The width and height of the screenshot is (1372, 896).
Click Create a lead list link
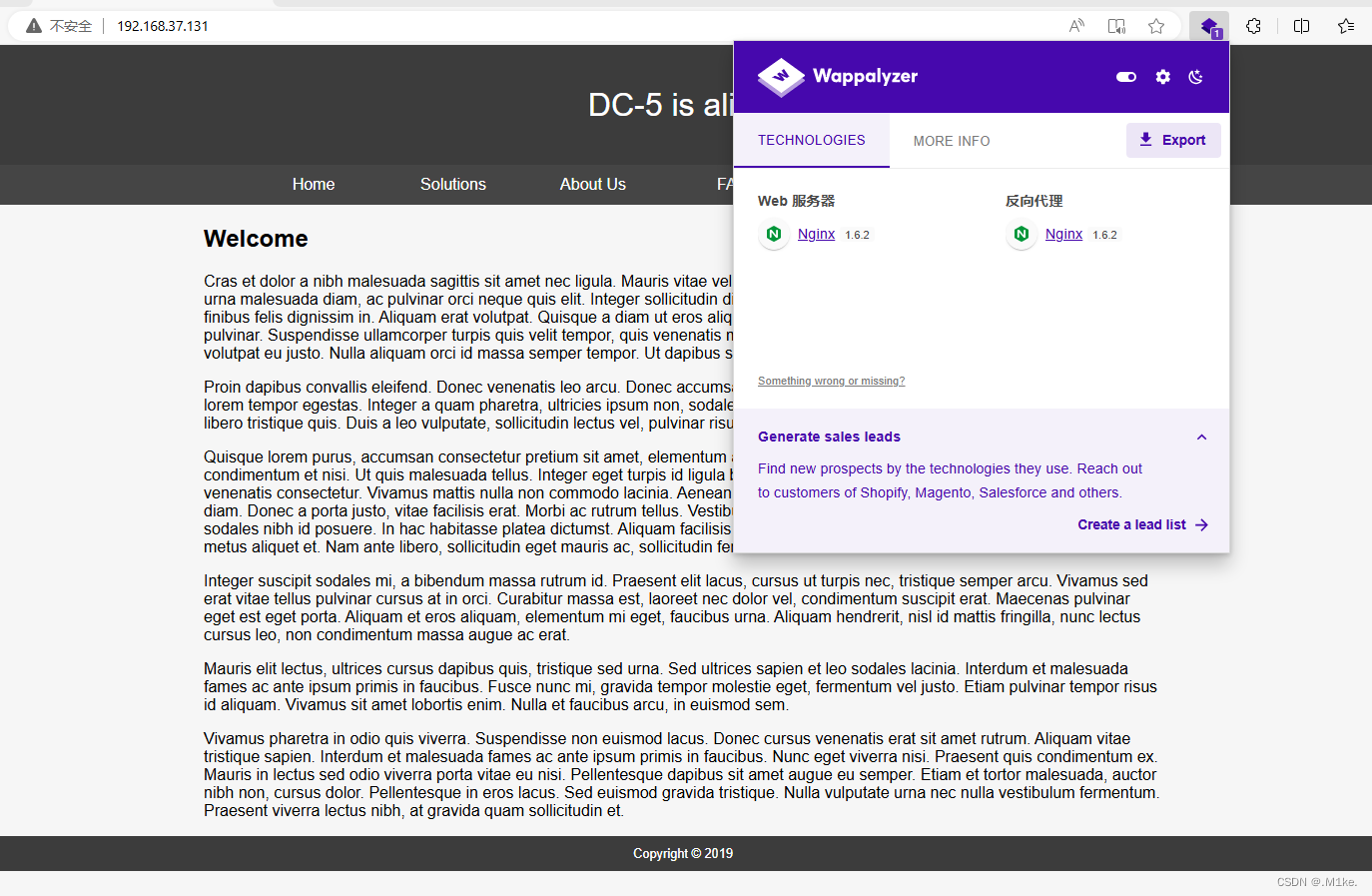click(1142, 524)
